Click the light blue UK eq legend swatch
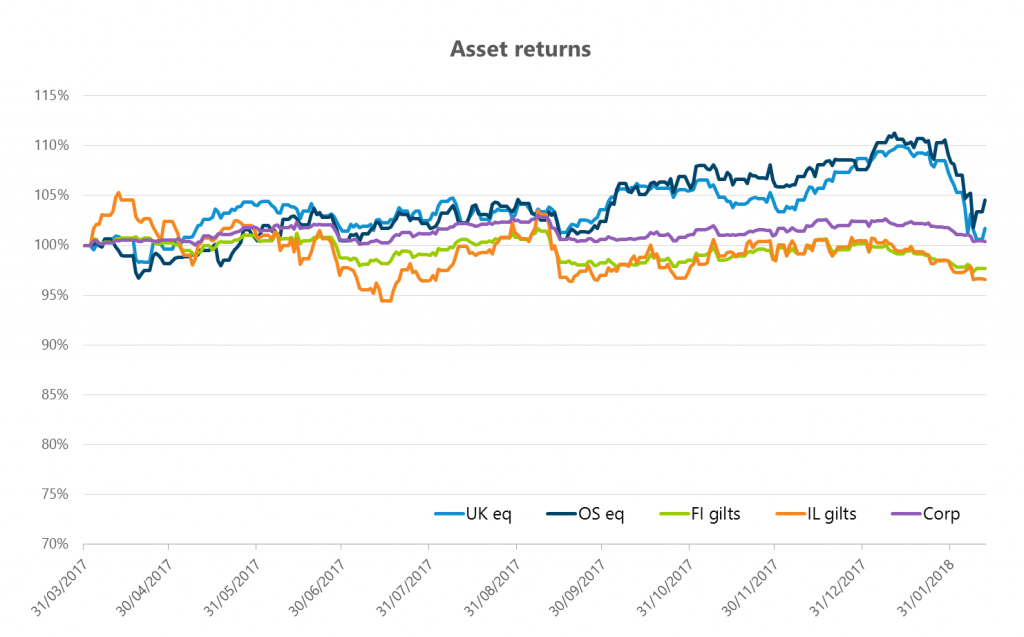 [447, 515]
